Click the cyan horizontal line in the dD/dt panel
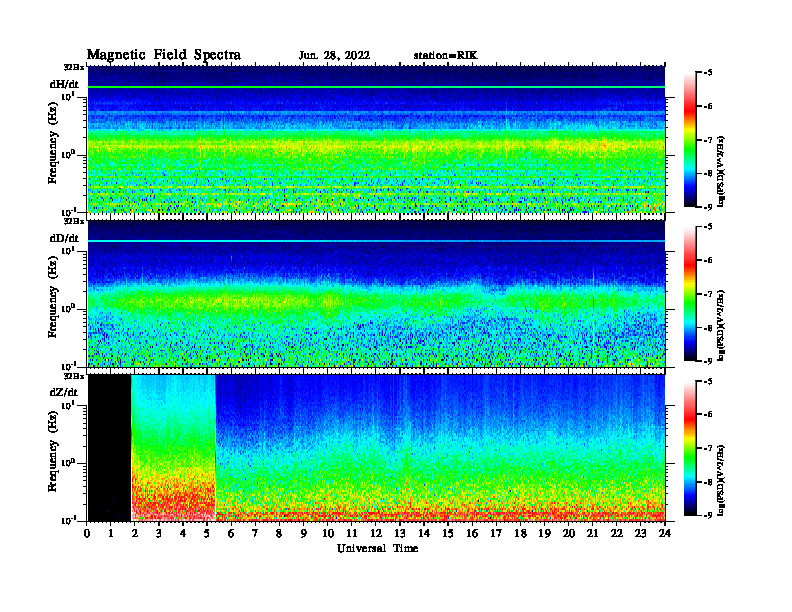792x612 pixels. click(376, 241)
